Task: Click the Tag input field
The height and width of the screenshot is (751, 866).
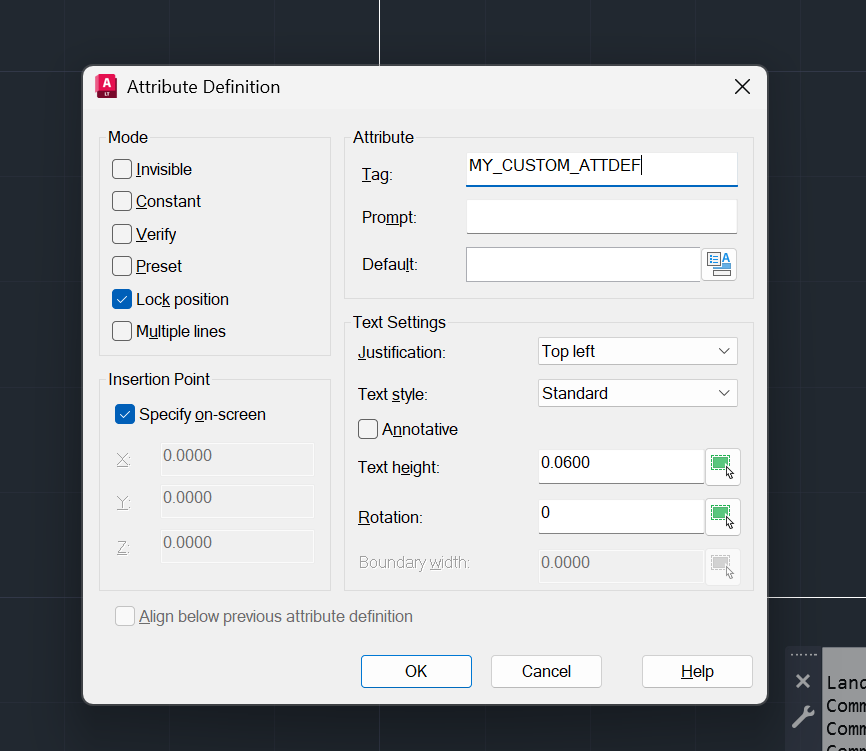Action: click(602, 169)
